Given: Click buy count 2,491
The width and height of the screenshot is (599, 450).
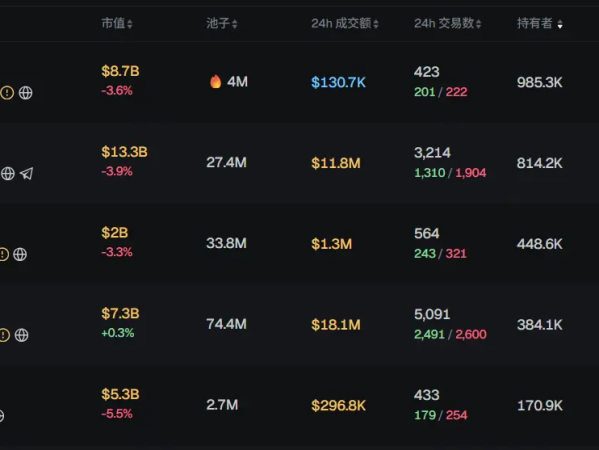Looking at the screenshot, I should click(x=429, y=334).
